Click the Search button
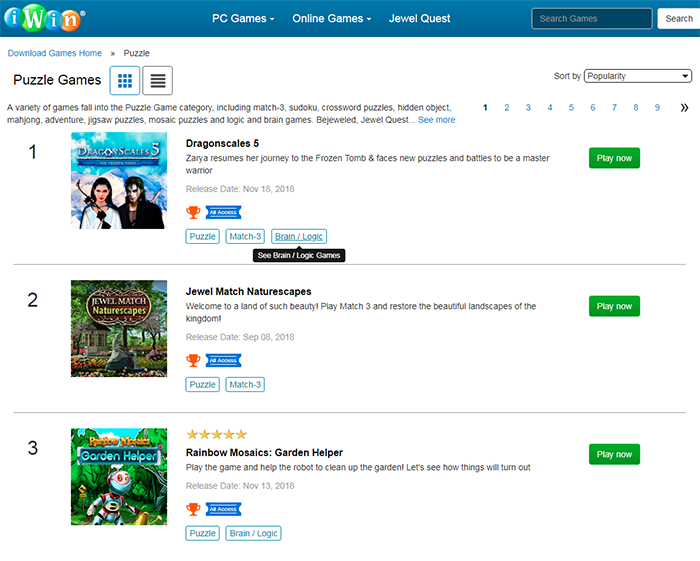The image size is (700, 561). [x=679, y=18]
